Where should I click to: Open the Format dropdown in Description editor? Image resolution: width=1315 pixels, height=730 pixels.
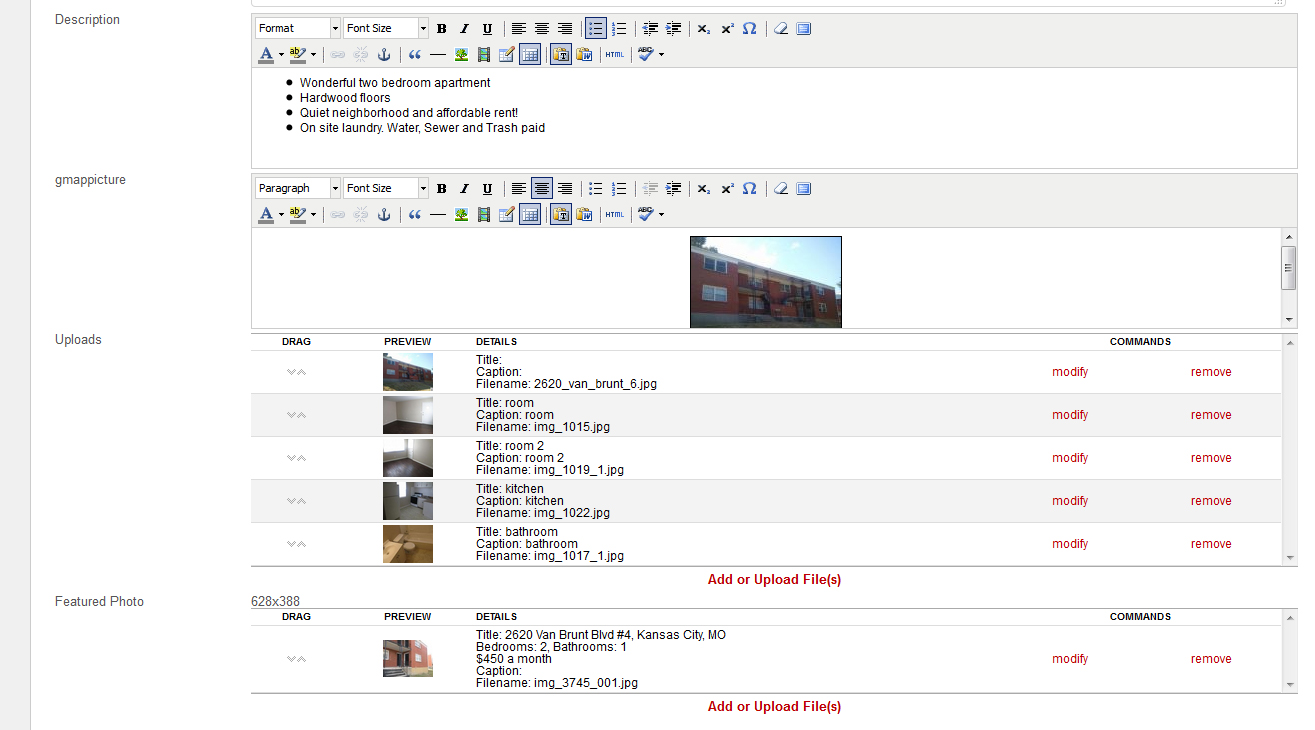pos(297,29)
